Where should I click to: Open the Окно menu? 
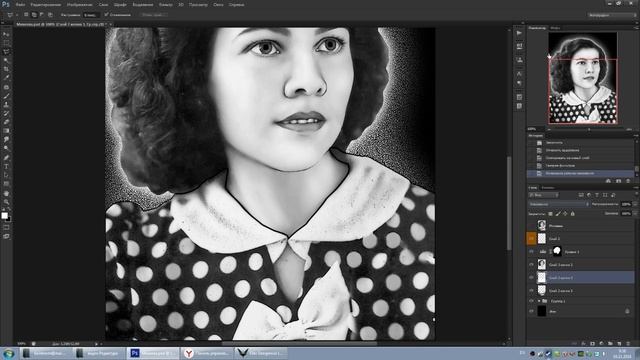218,4
